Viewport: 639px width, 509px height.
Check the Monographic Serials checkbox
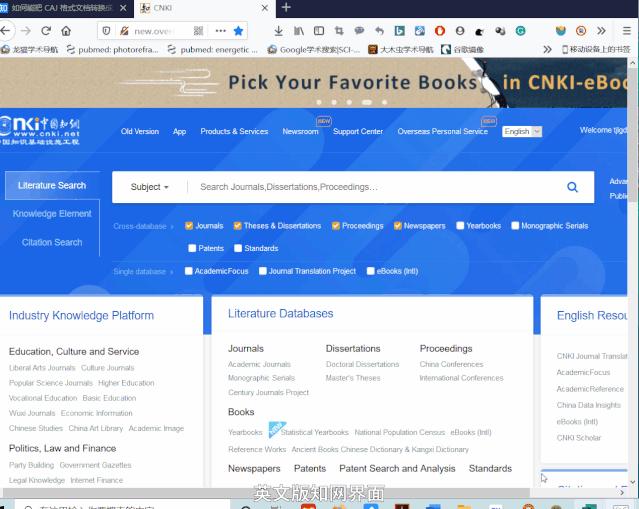click(x=515, y=226)
